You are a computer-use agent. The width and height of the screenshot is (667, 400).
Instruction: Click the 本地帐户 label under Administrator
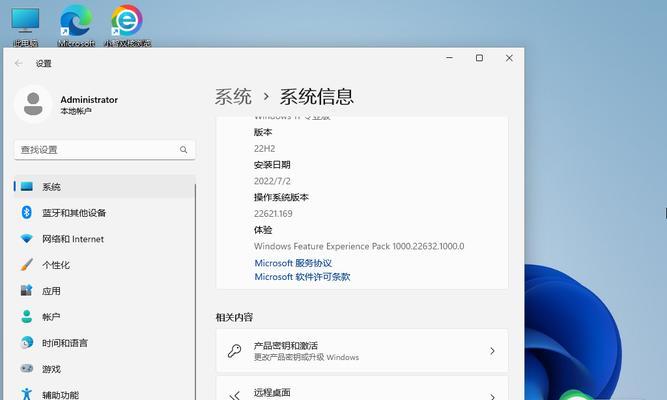coord(76,111)
